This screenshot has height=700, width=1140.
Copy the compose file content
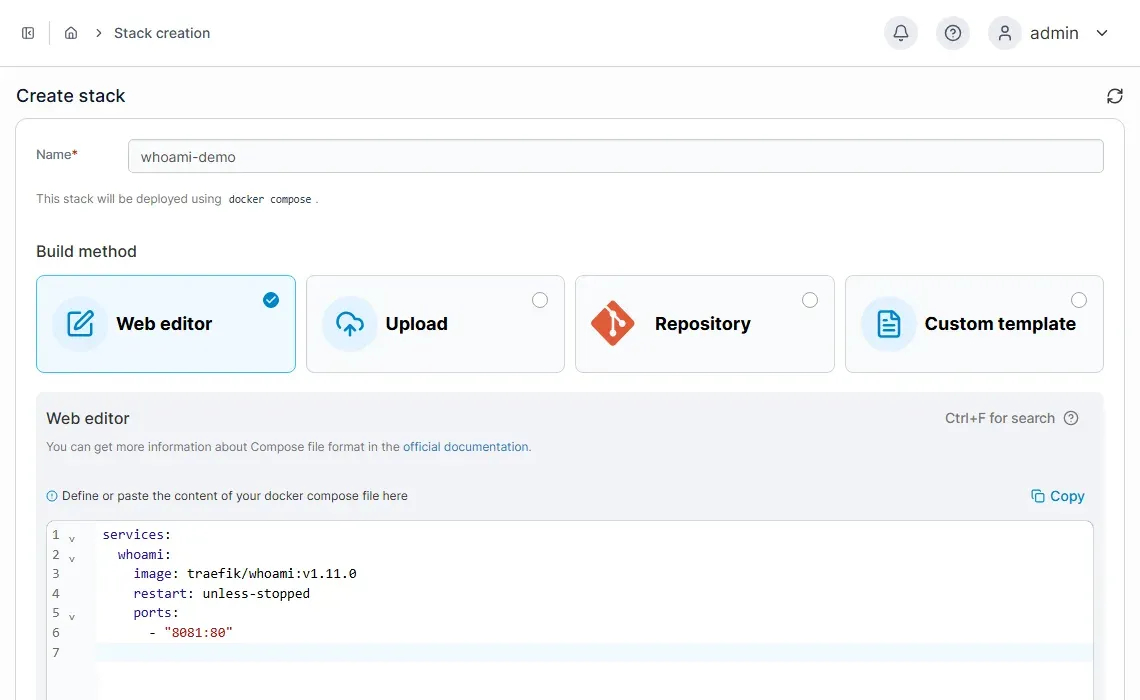pos(1058,496)
